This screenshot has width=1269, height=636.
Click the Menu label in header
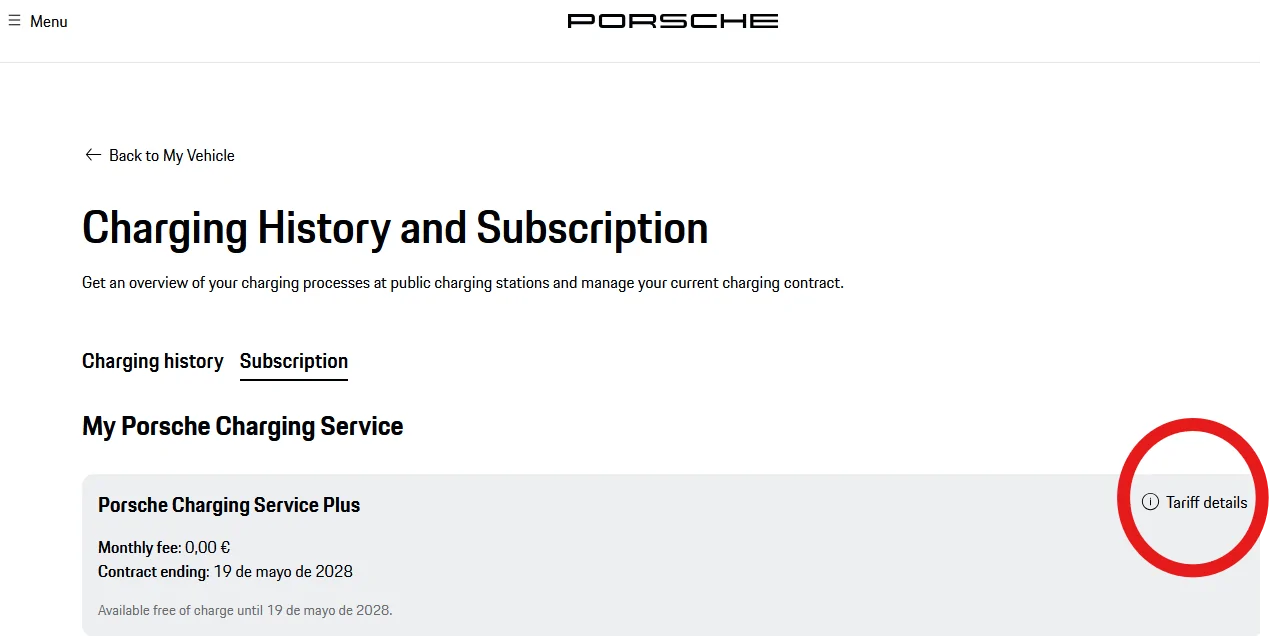[x=49, y=21]
